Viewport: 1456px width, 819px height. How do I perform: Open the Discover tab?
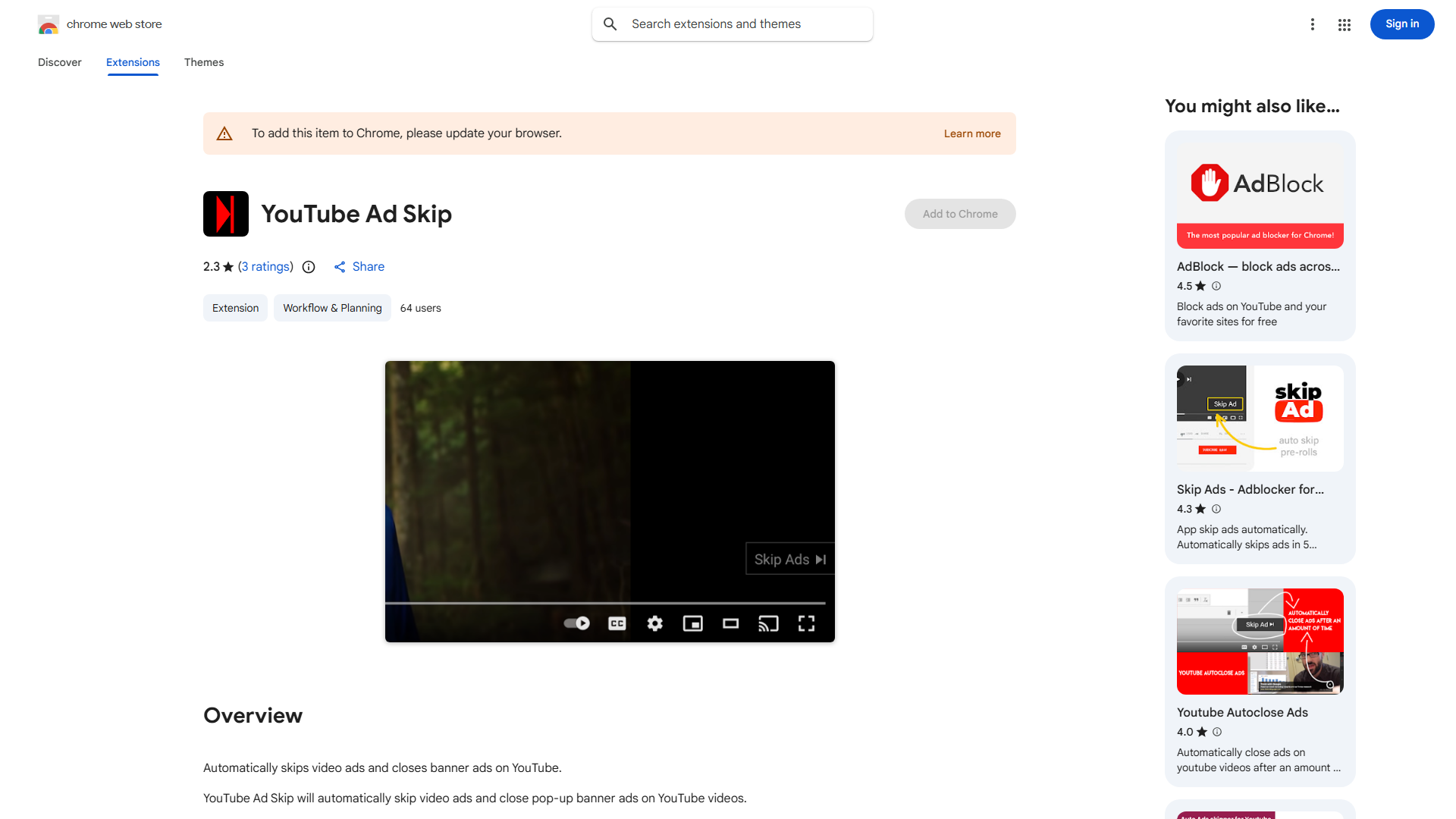point(59,62)
